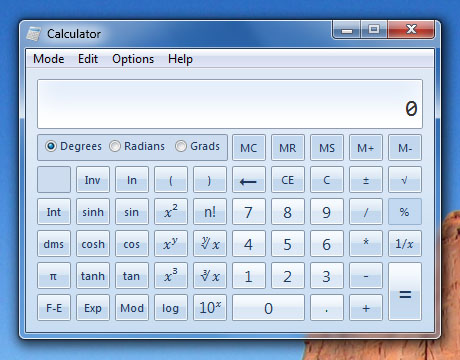Click digit 6 on the keypad

[x=327, y=244]
